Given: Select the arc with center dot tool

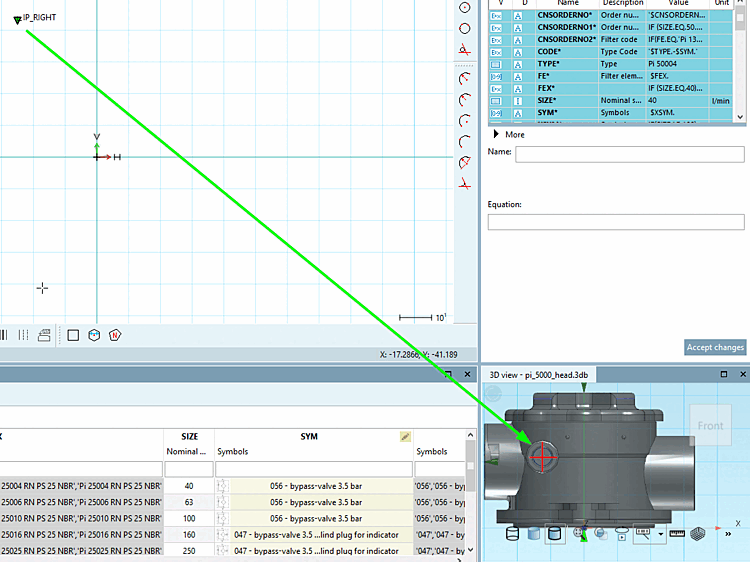Looking at the screenshot, I should [464, 121].
